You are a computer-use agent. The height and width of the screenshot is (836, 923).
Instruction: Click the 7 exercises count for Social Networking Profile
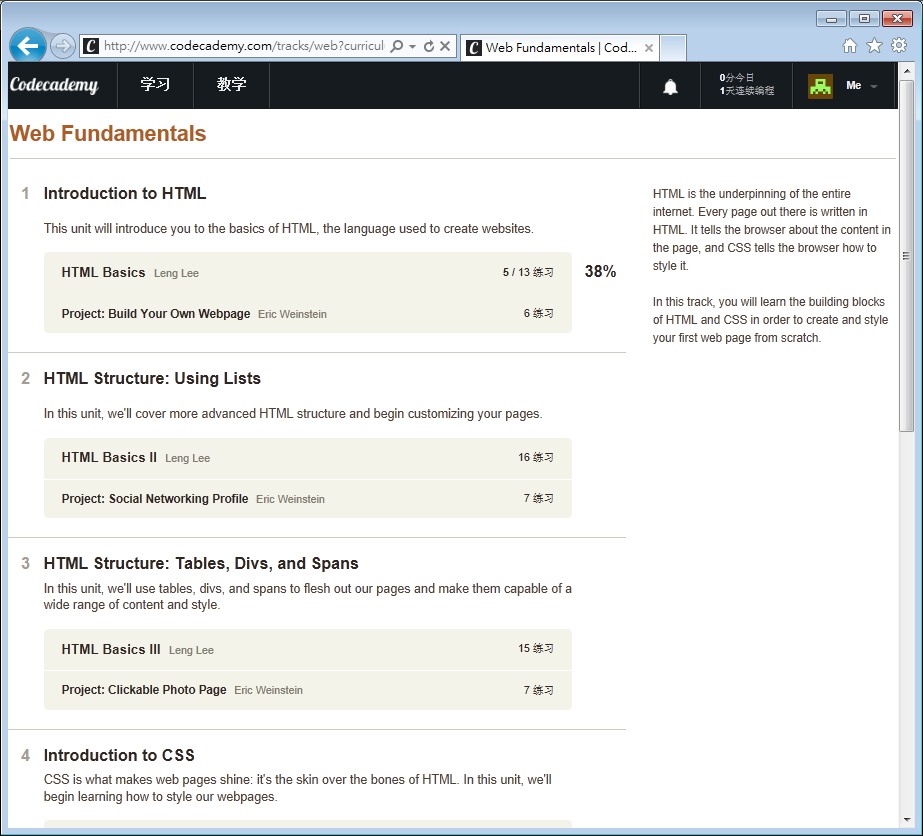[x=539, y=498]
